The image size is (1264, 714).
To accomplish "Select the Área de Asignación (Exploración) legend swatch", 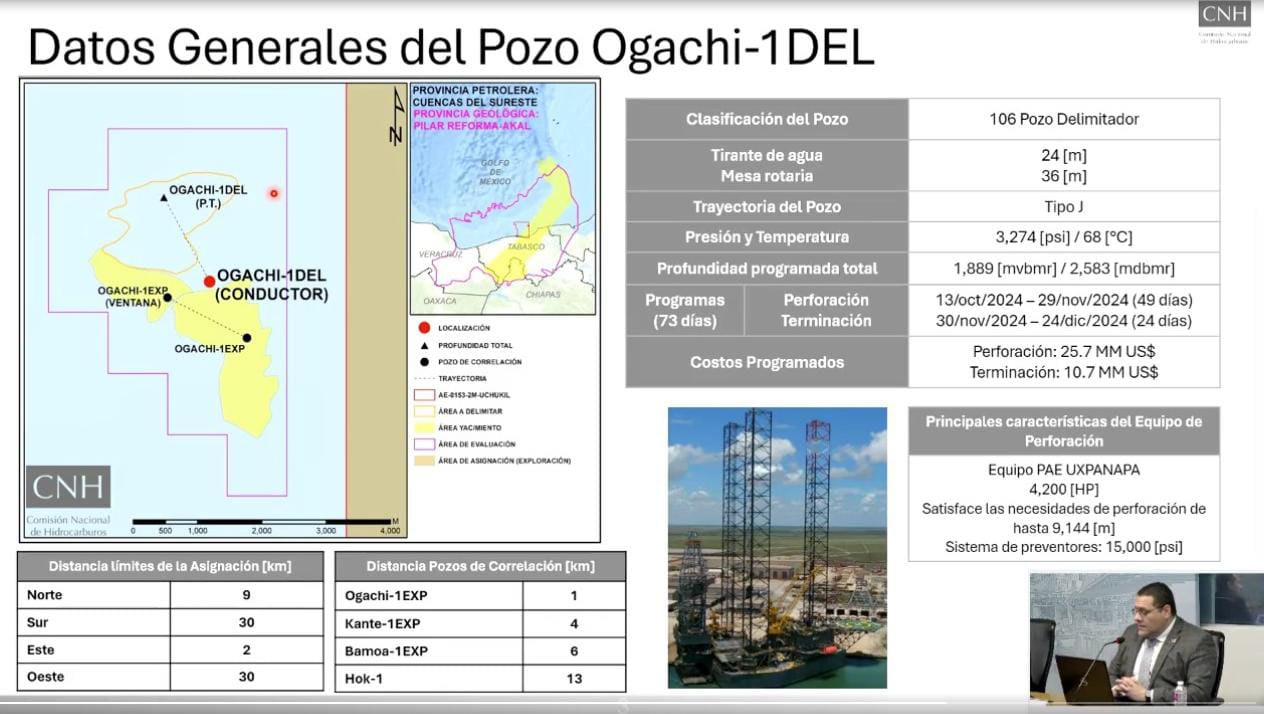I will (x=424, y=461).
